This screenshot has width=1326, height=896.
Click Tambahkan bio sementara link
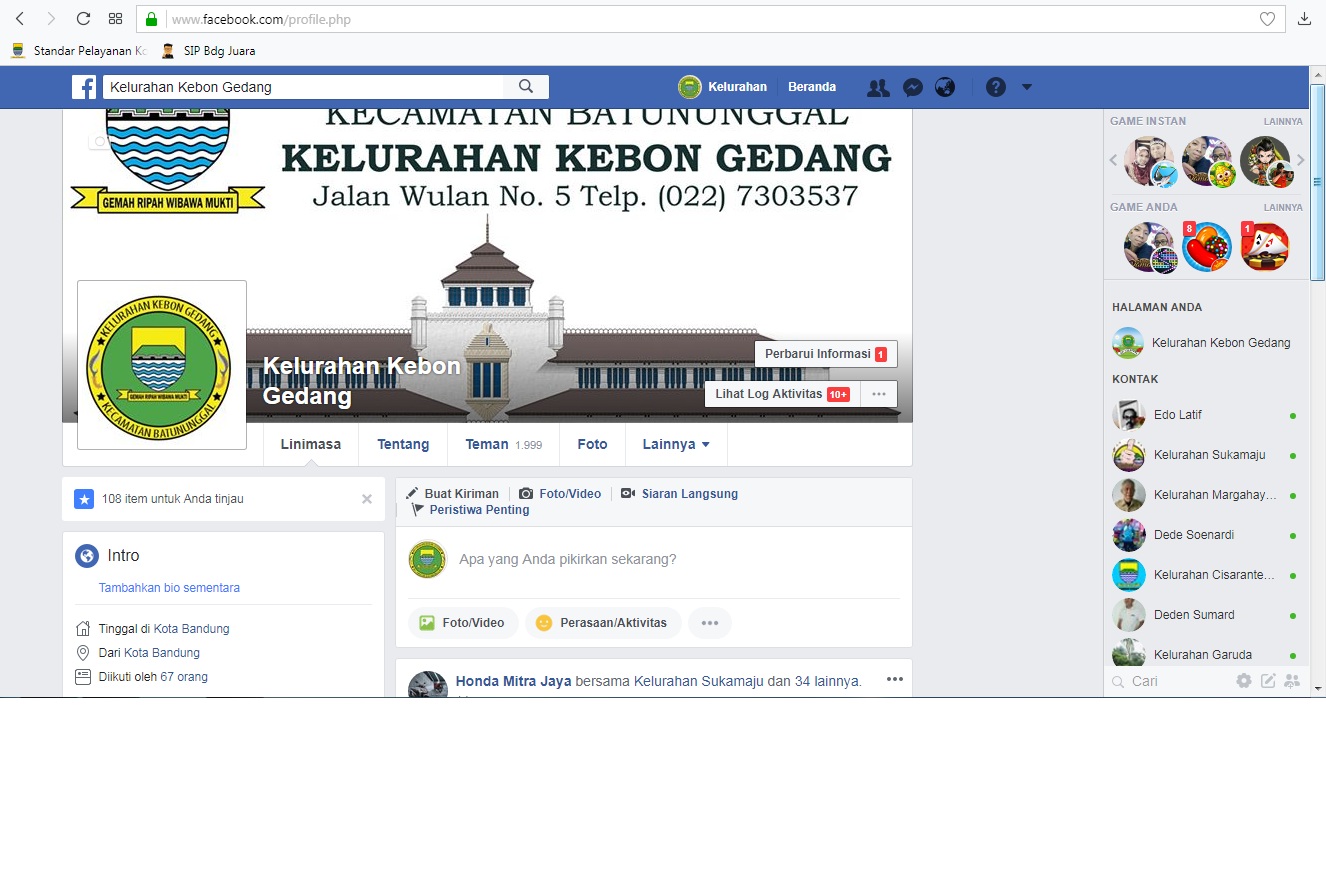169,588
